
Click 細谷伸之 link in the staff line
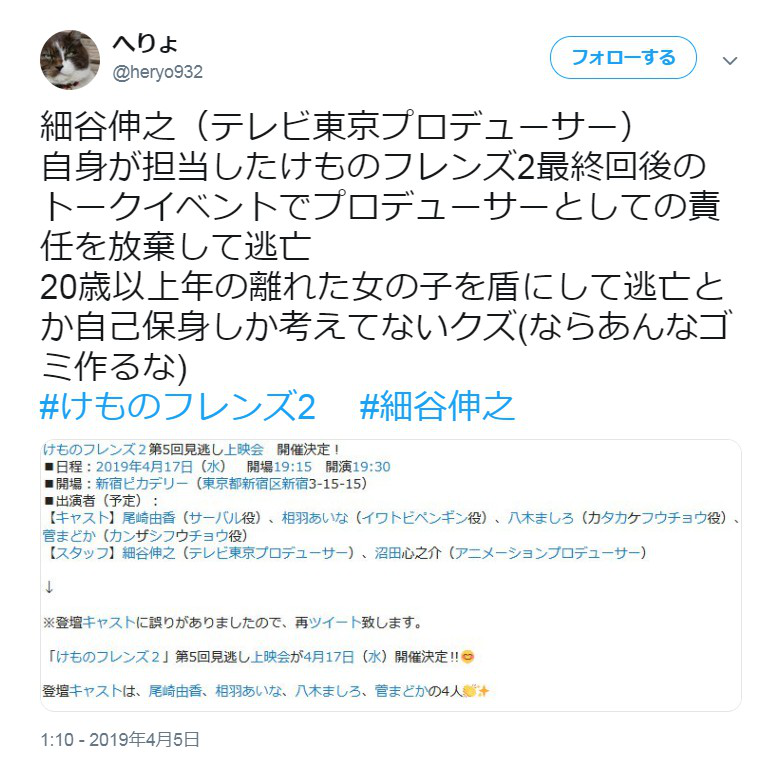click(149, 553)
